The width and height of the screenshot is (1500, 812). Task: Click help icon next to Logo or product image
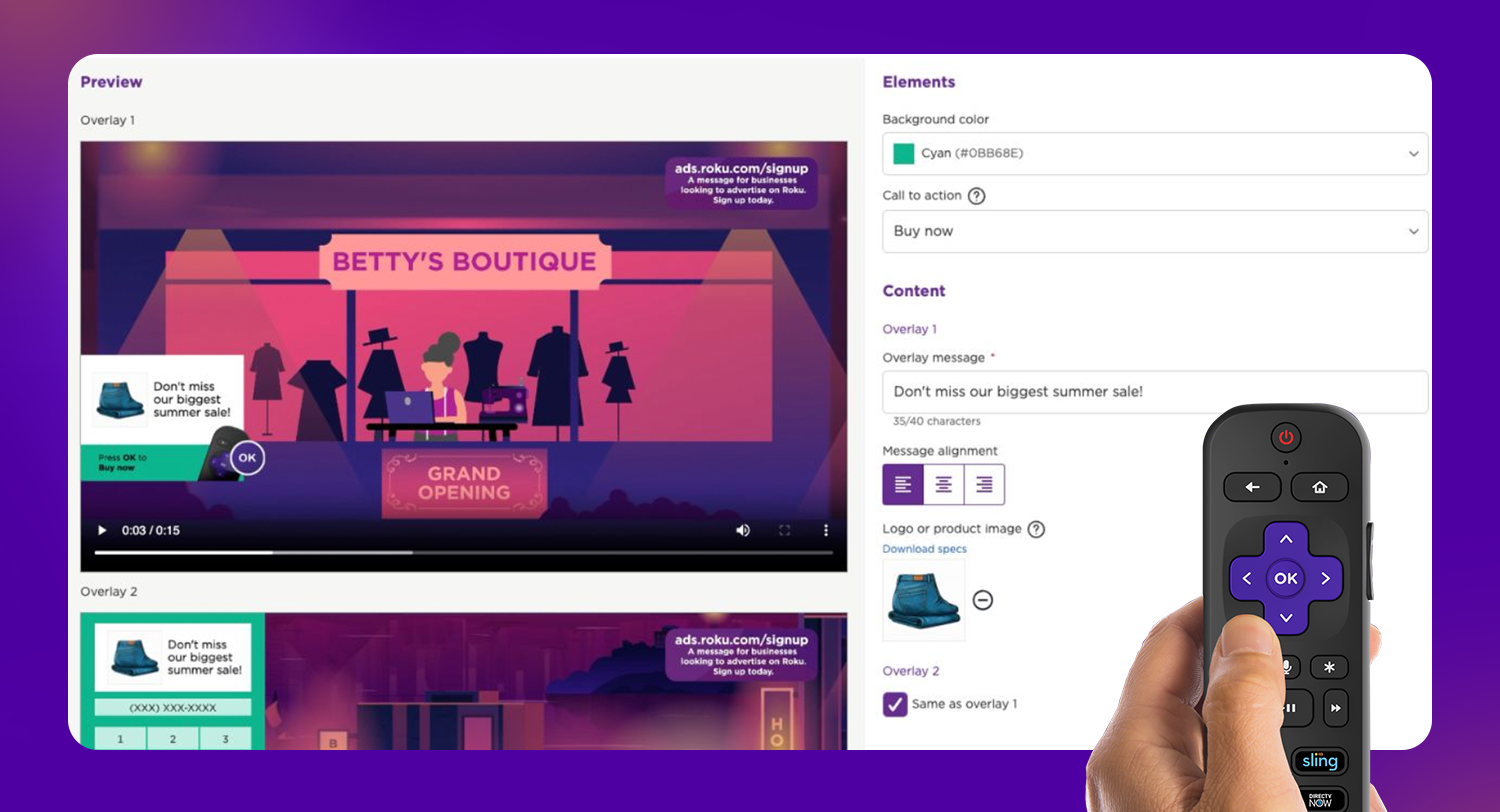[1036, 529]
